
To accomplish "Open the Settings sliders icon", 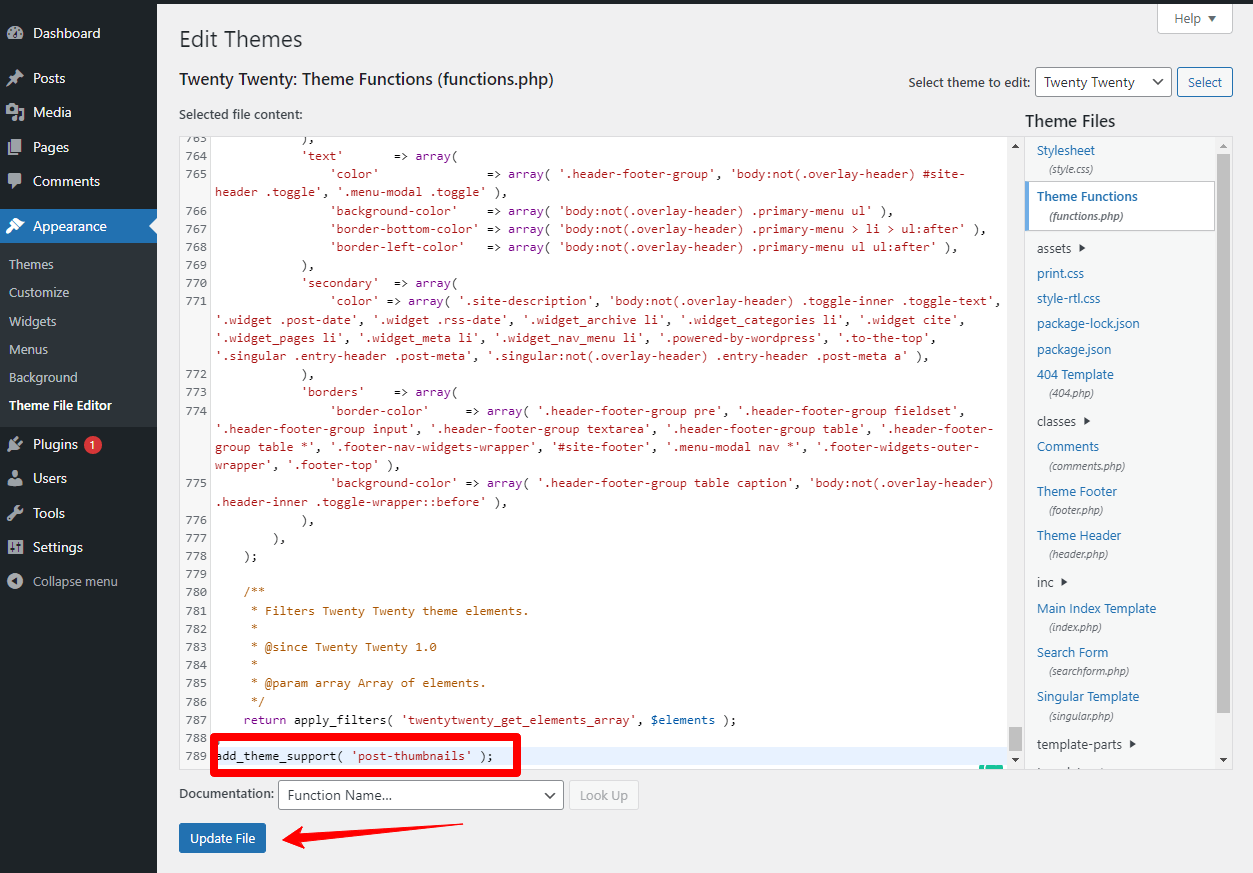I will pos(18,547).
